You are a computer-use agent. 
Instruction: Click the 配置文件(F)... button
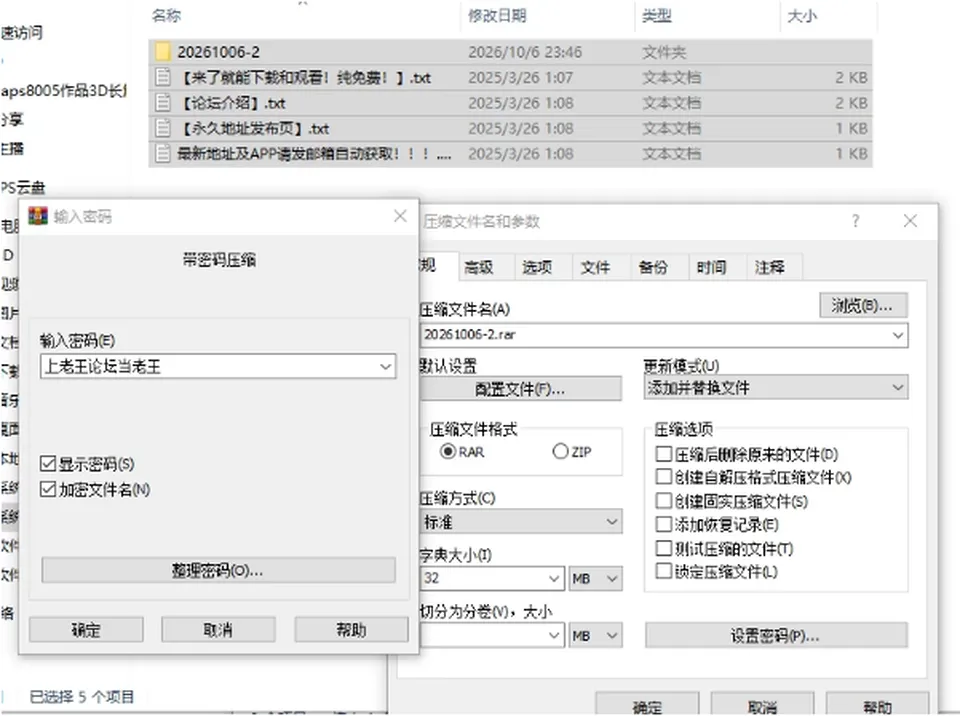click(520, 388)
